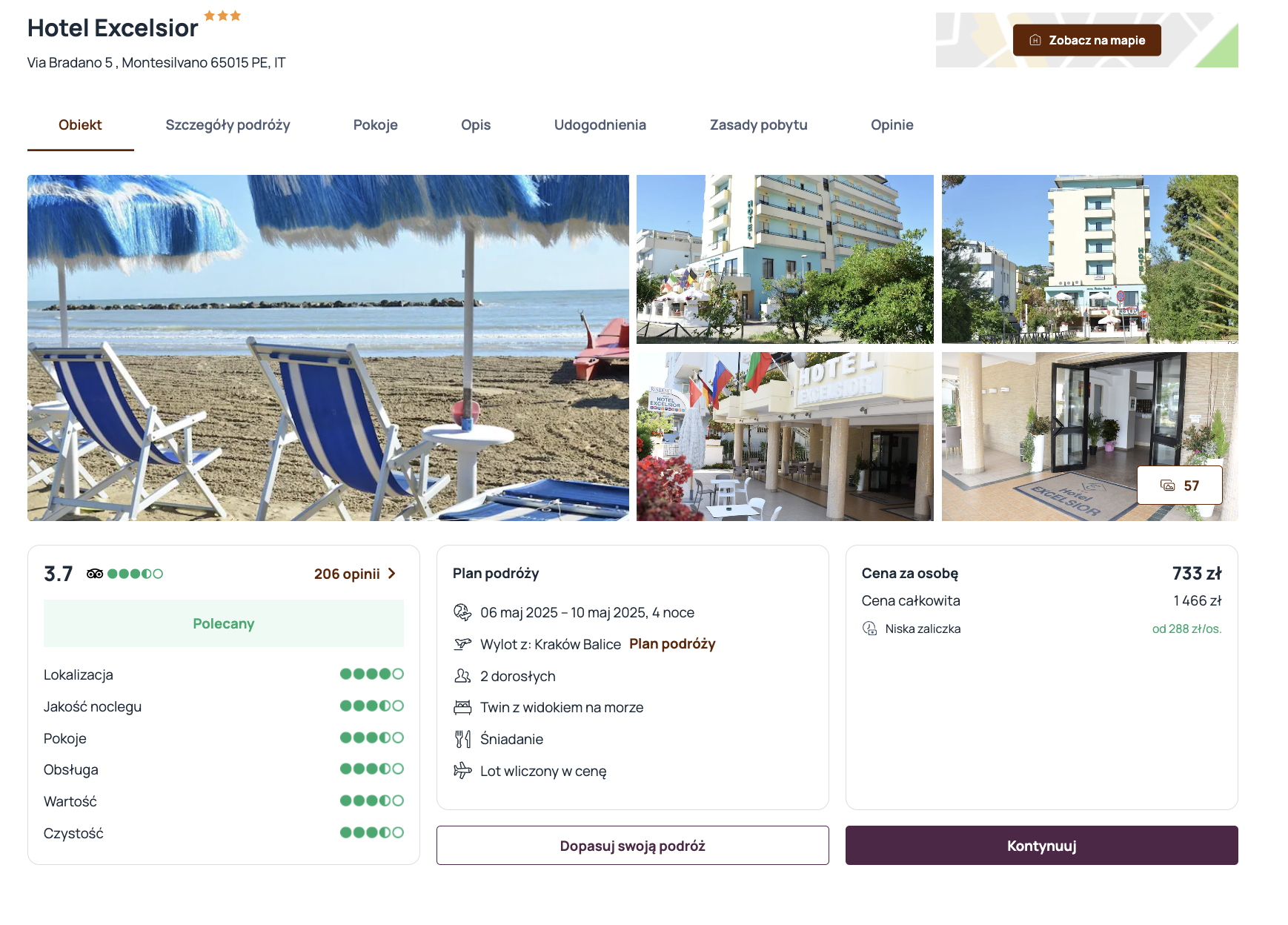The width and height of the screenshot is (1288, 925).
Task: Expand the 206 opinii reviews arrow
Action: pyautogui.click(x=392, y=574)
